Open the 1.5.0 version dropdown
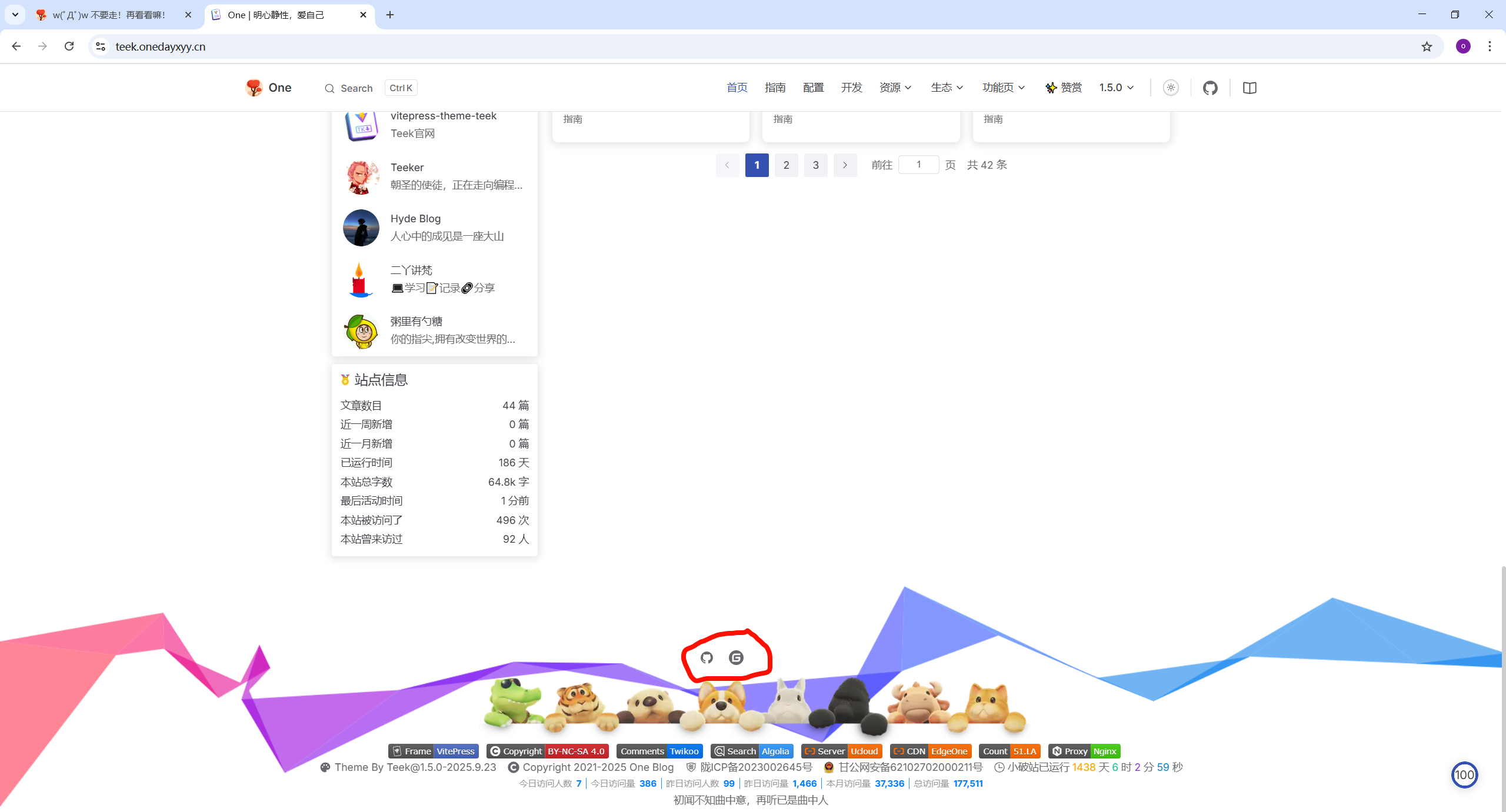Viewport: 1506px width, 812px height. tap(1116, 88)
